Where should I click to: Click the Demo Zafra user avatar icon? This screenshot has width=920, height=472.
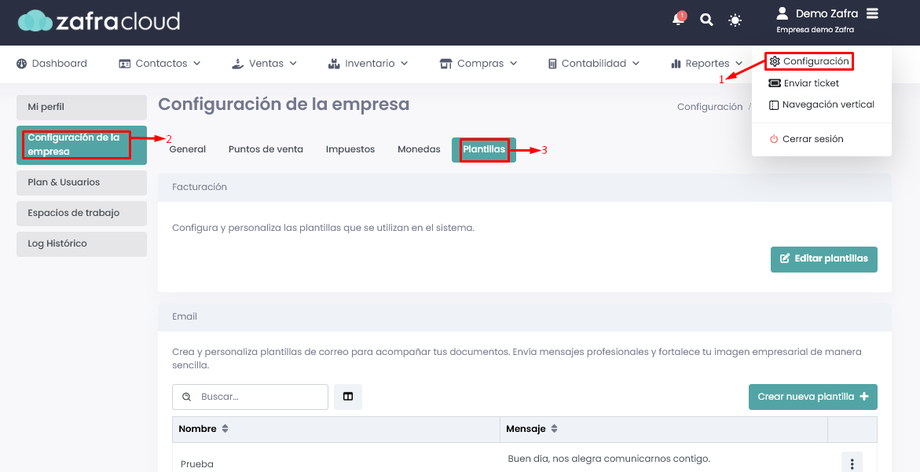coord(782,13)
